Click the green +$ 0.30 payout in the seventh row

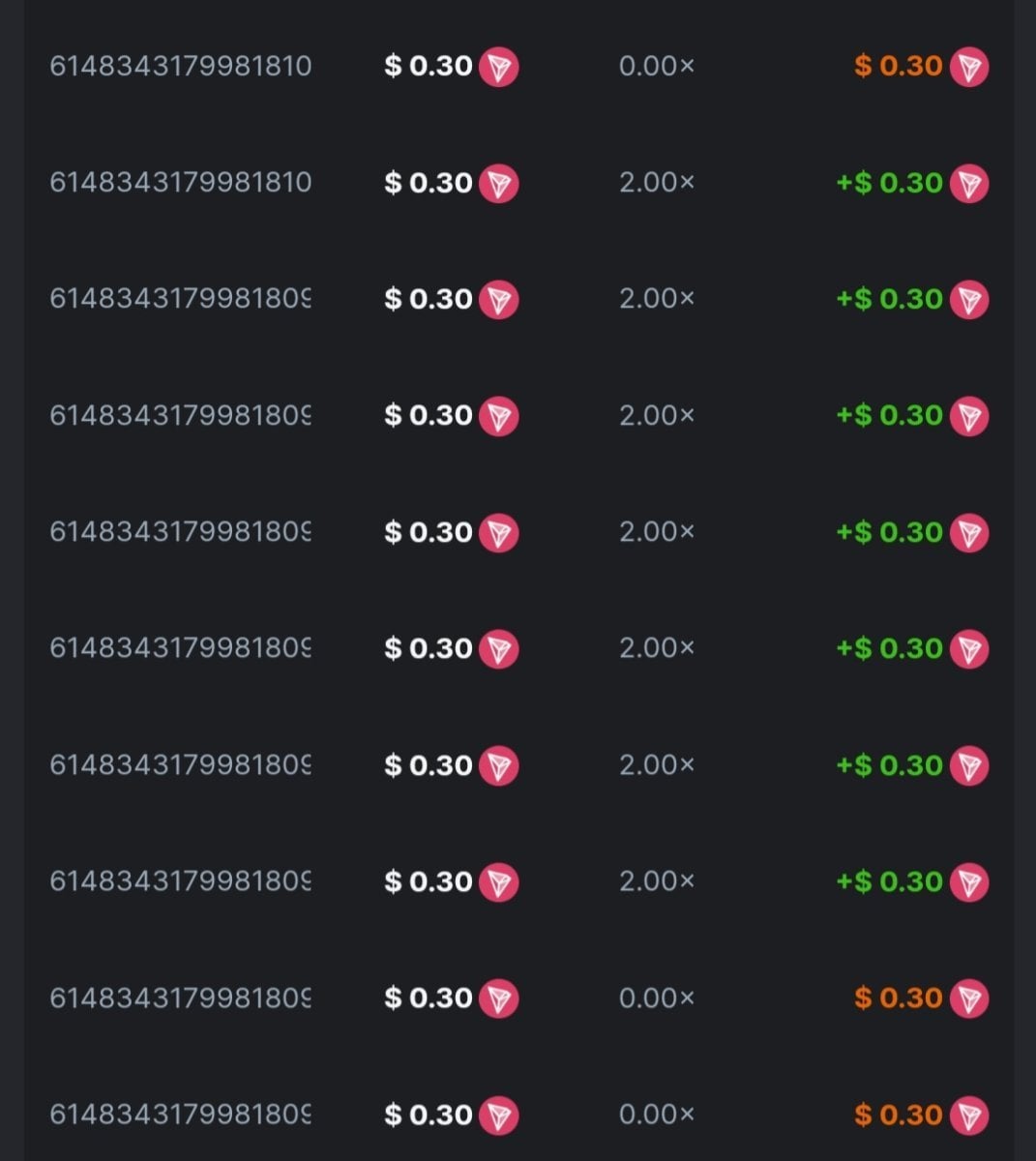pyautogui.click(x=889, y=765)
